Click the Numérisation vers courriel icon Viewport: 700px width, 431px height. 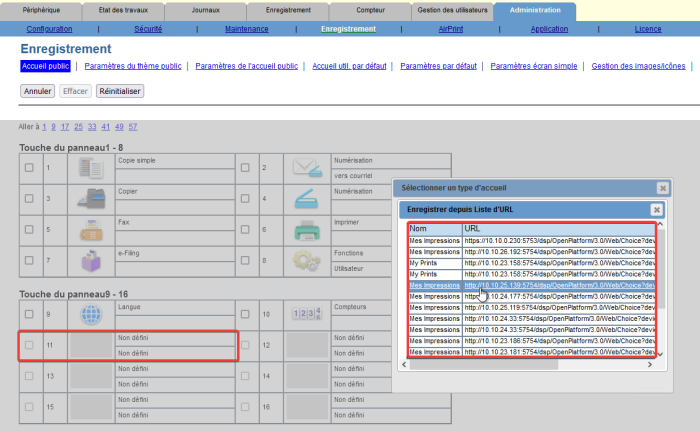[x=307, y=167]
